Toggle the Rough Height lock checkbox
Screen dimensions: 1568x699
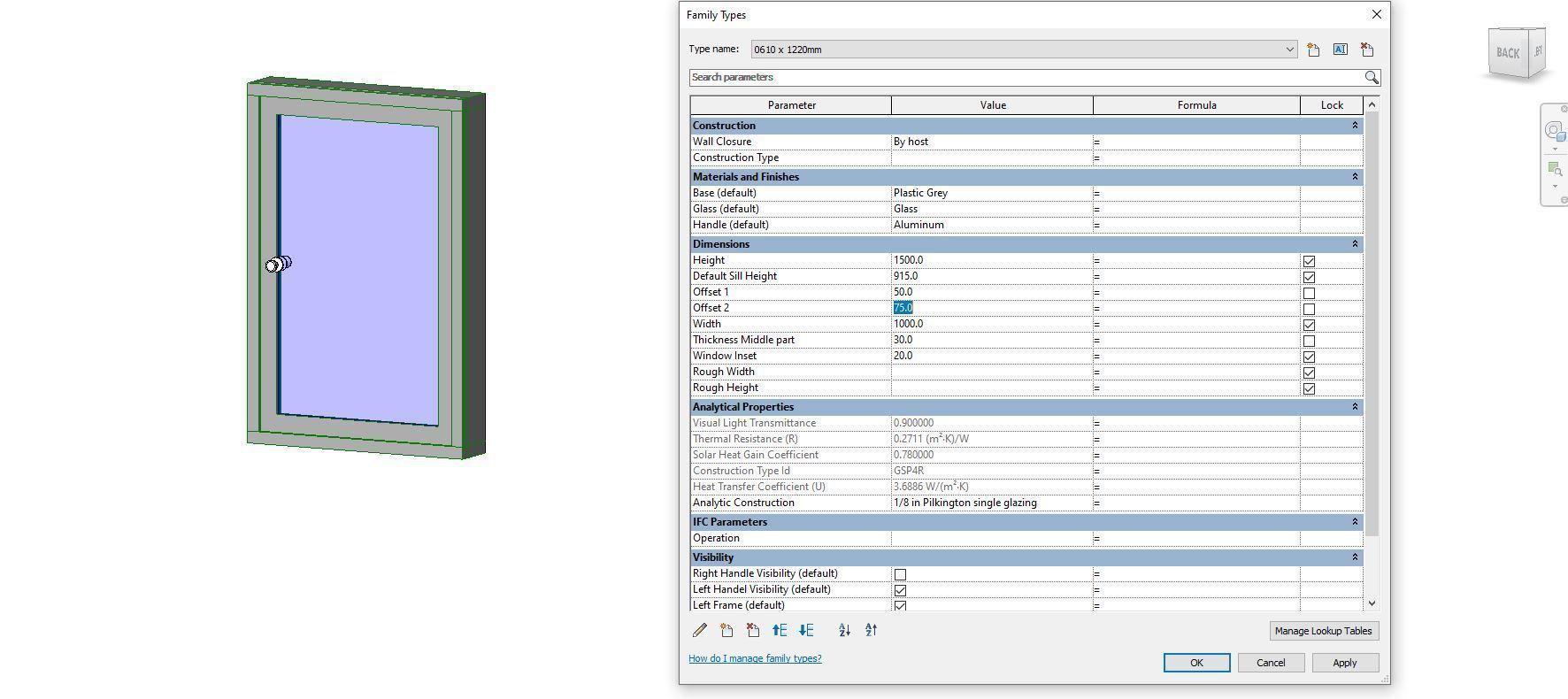click(1309, 388)
